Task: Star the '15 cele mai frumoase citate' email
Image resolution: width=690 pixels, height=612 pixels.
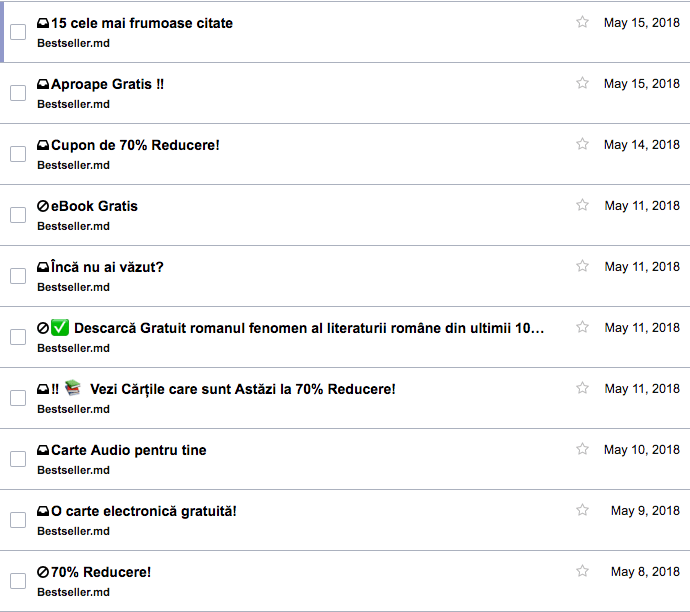Action: [x=582, y=22]
